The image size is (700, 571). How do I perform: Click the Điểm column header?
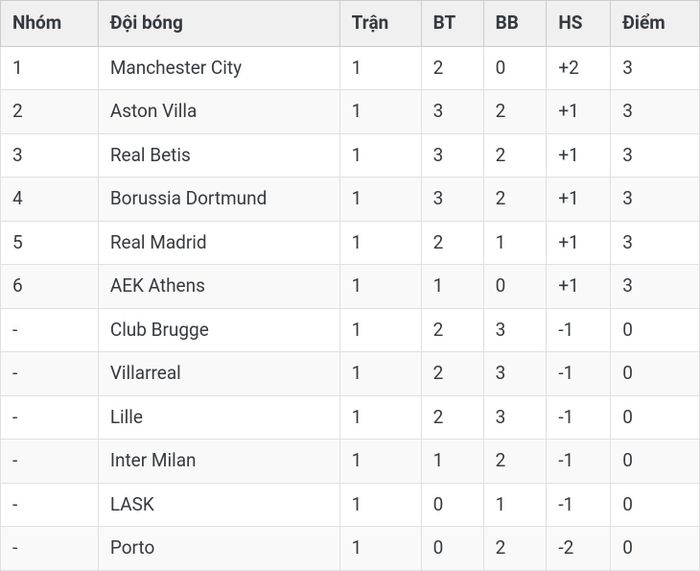[643, 23]
